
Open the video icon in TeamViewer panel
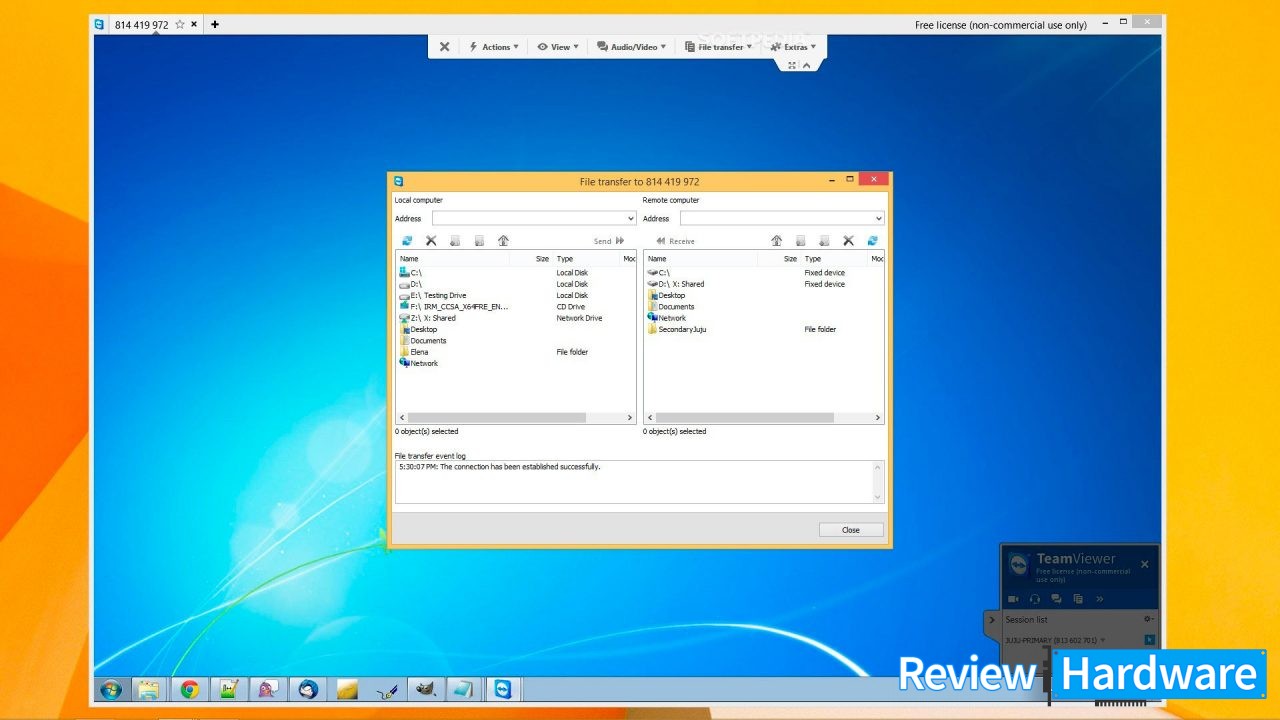[x=1013, y=599]
